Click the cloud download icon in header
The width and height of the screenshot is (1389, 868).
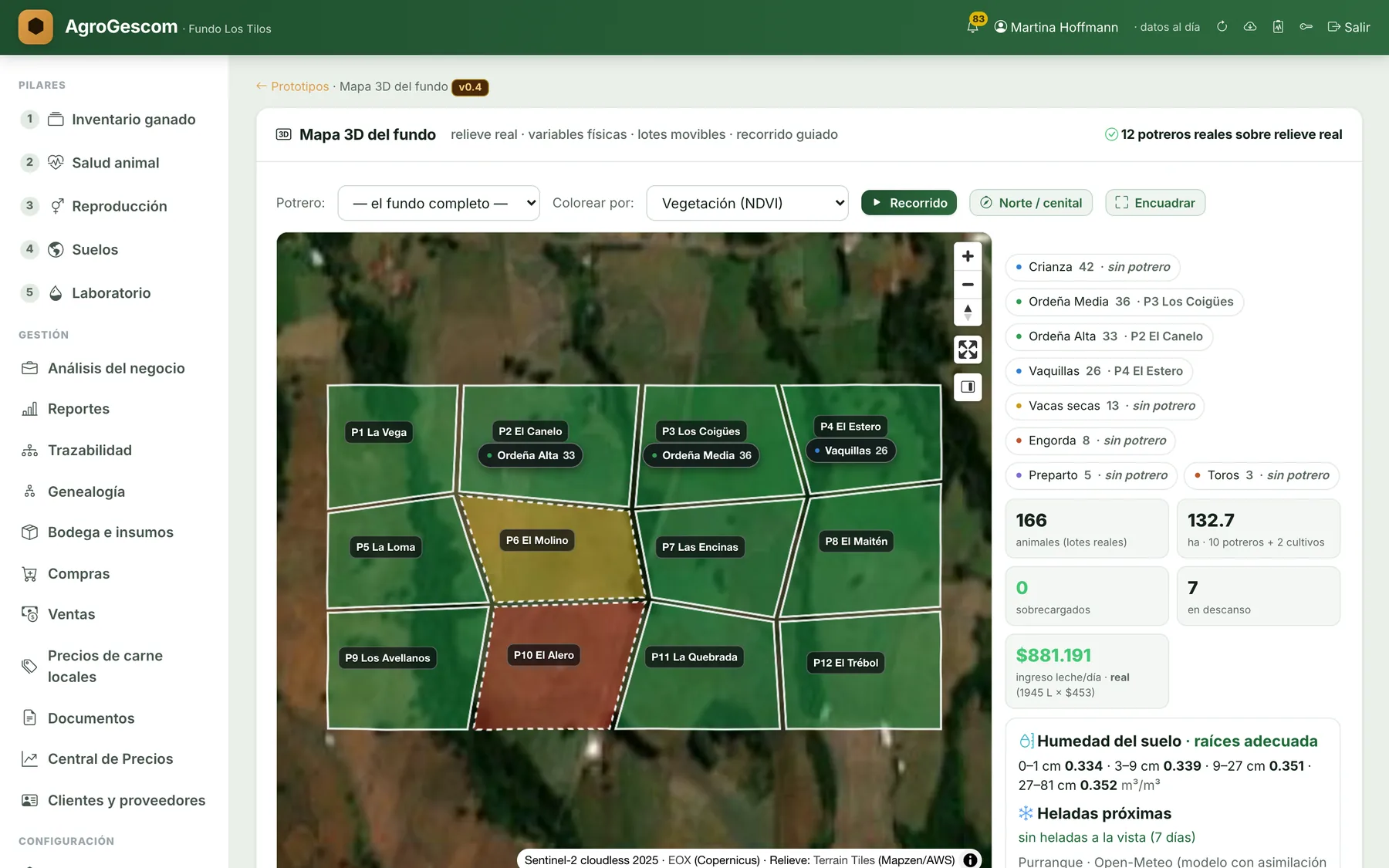[1250, 27]
